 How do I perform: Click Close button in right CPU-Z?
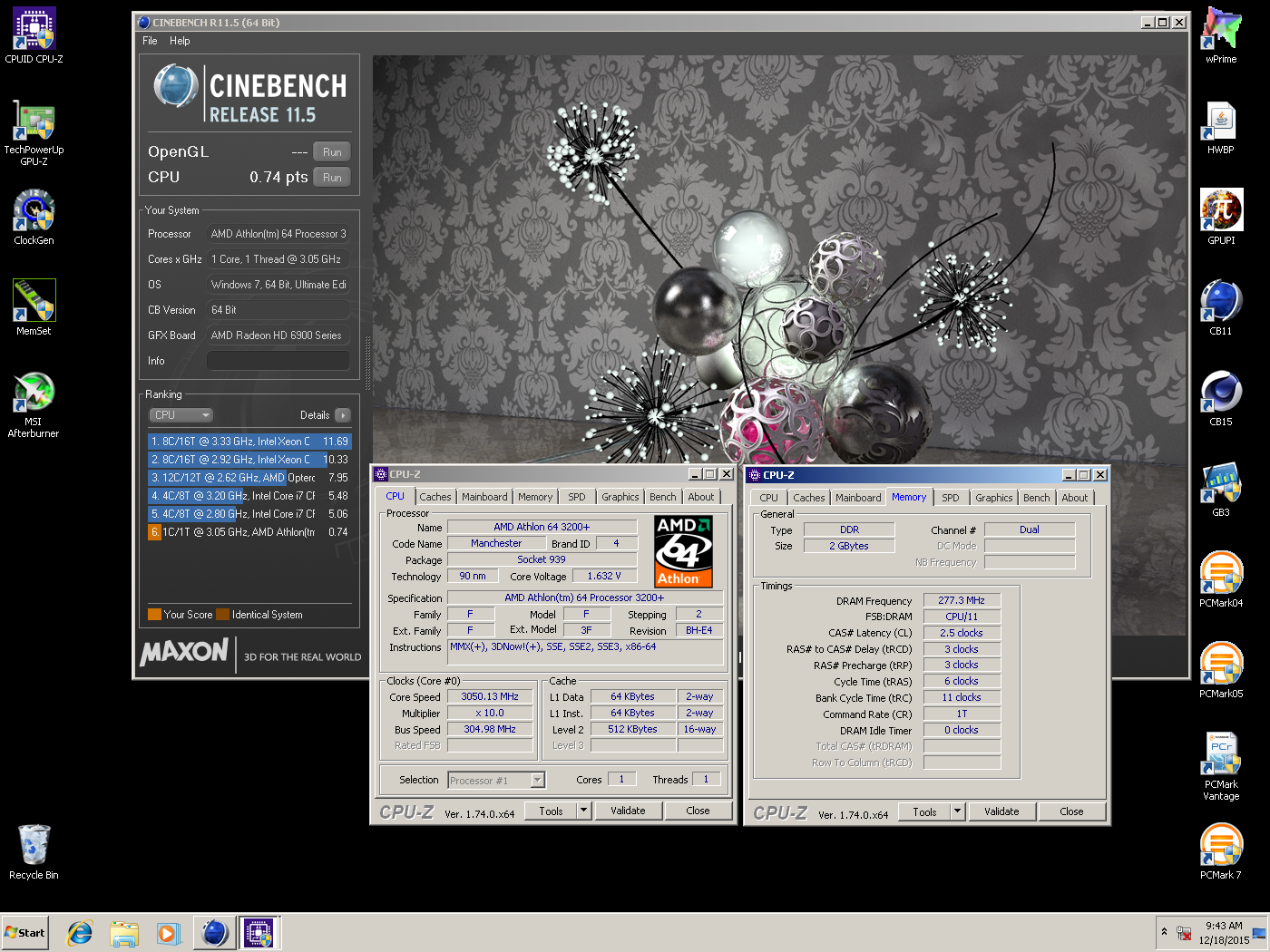coord(1071,812)
